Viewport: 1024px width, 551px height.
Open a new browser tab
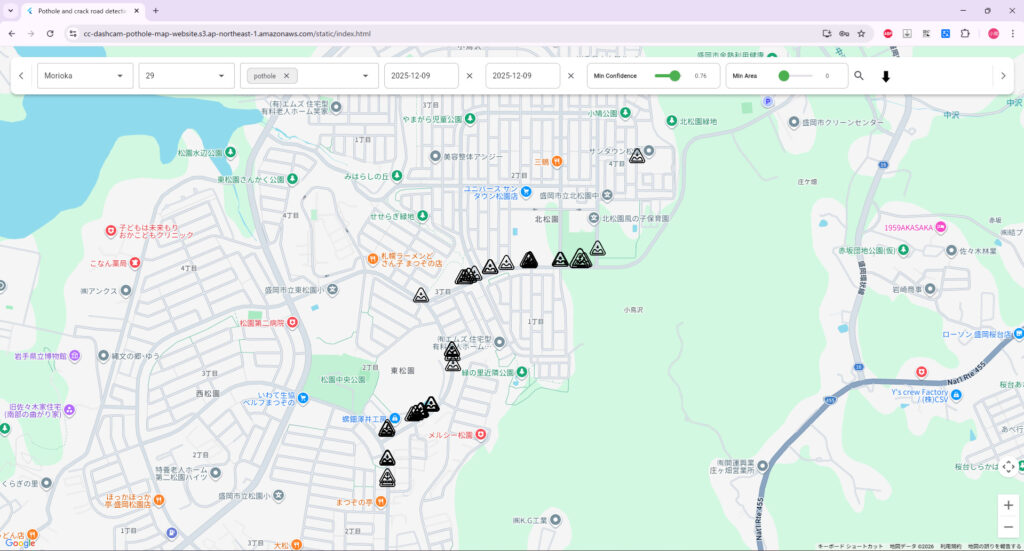[x=156, y=10]
